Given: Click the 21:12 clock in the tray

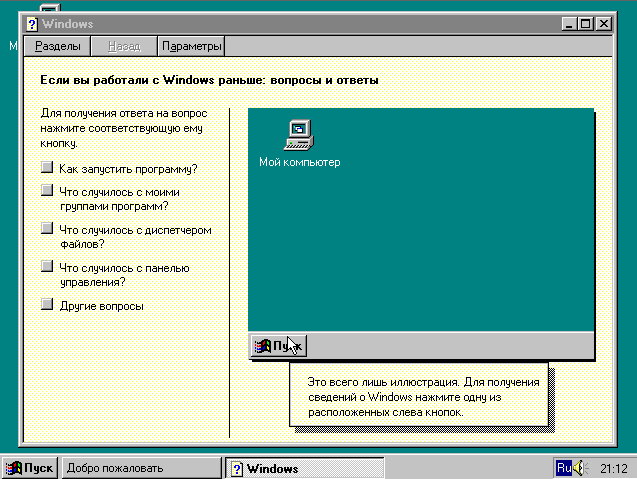Looking at the screenshot, I should (x=614, y=467).
